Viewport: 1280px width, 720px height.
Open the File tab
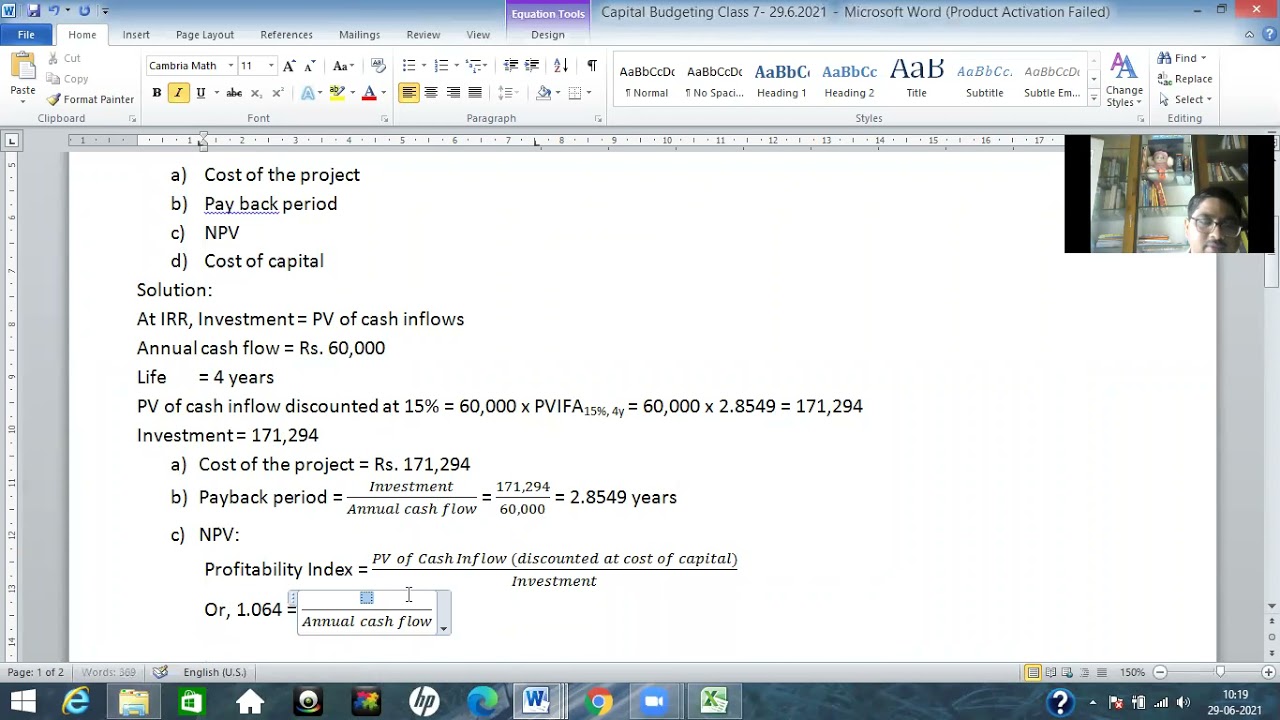point(26,34)
